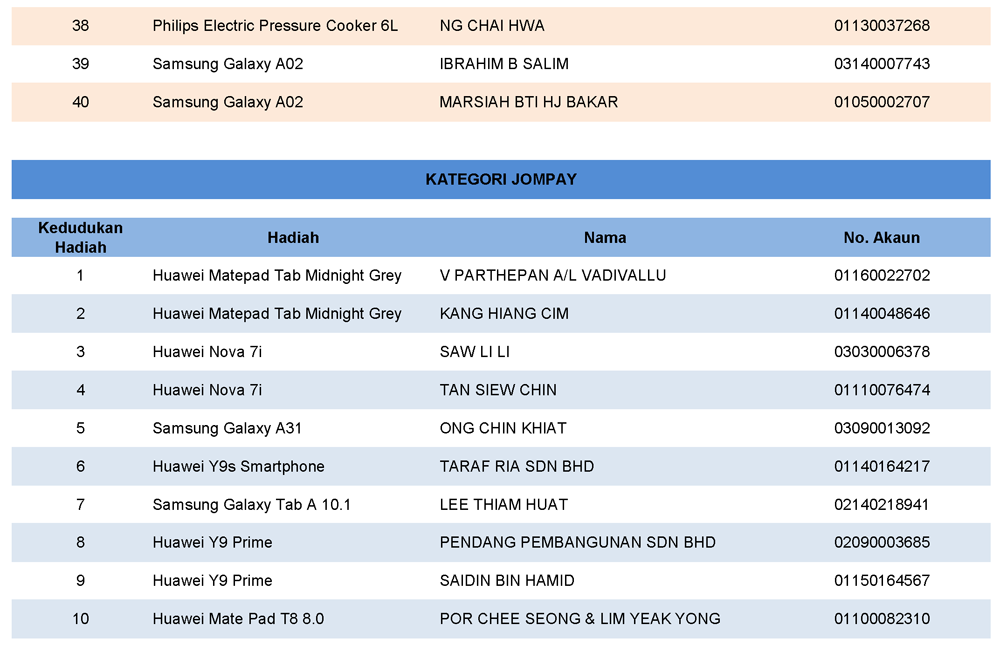Click Philips Electric Pressure Cooker 6L
This screenshot has height=650, width=1000.
(275, 26)
